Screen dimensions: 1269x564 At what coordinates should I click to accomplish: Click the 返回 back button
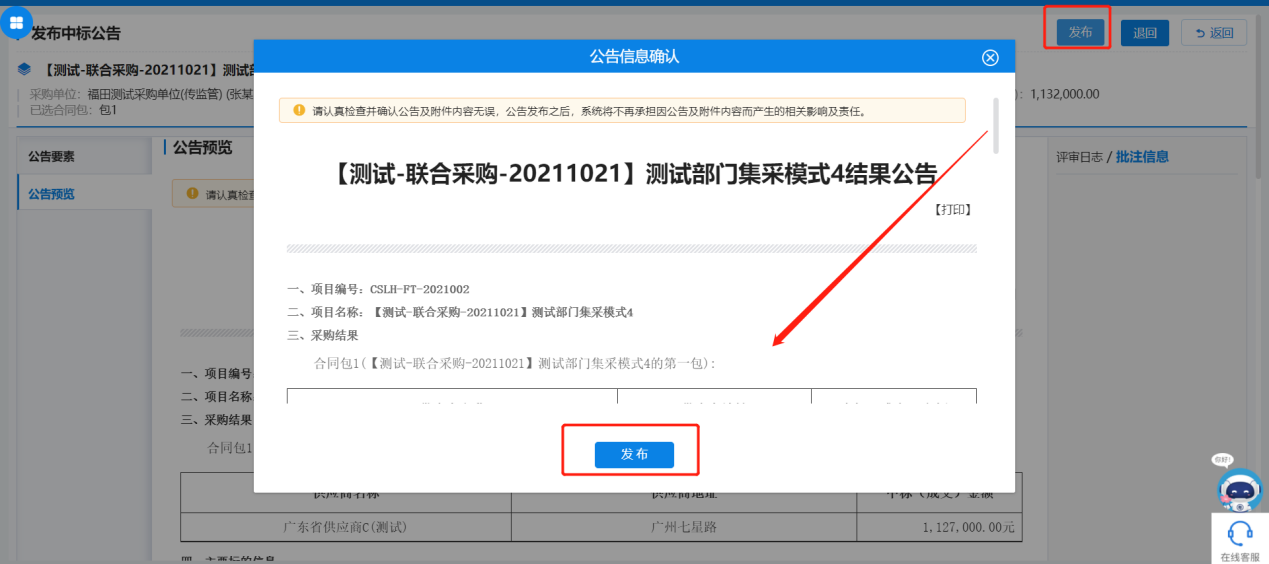click(1213, 33)
